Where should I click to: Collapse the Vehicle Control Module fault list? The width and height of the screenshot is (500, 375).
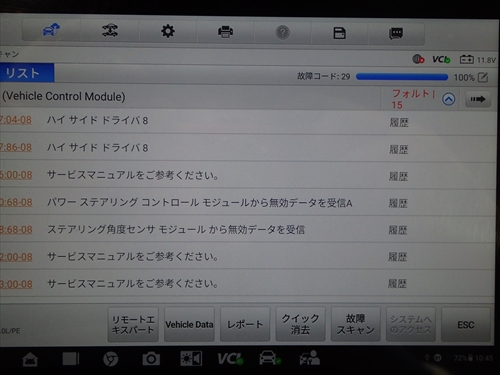click(x=449, y=99)
